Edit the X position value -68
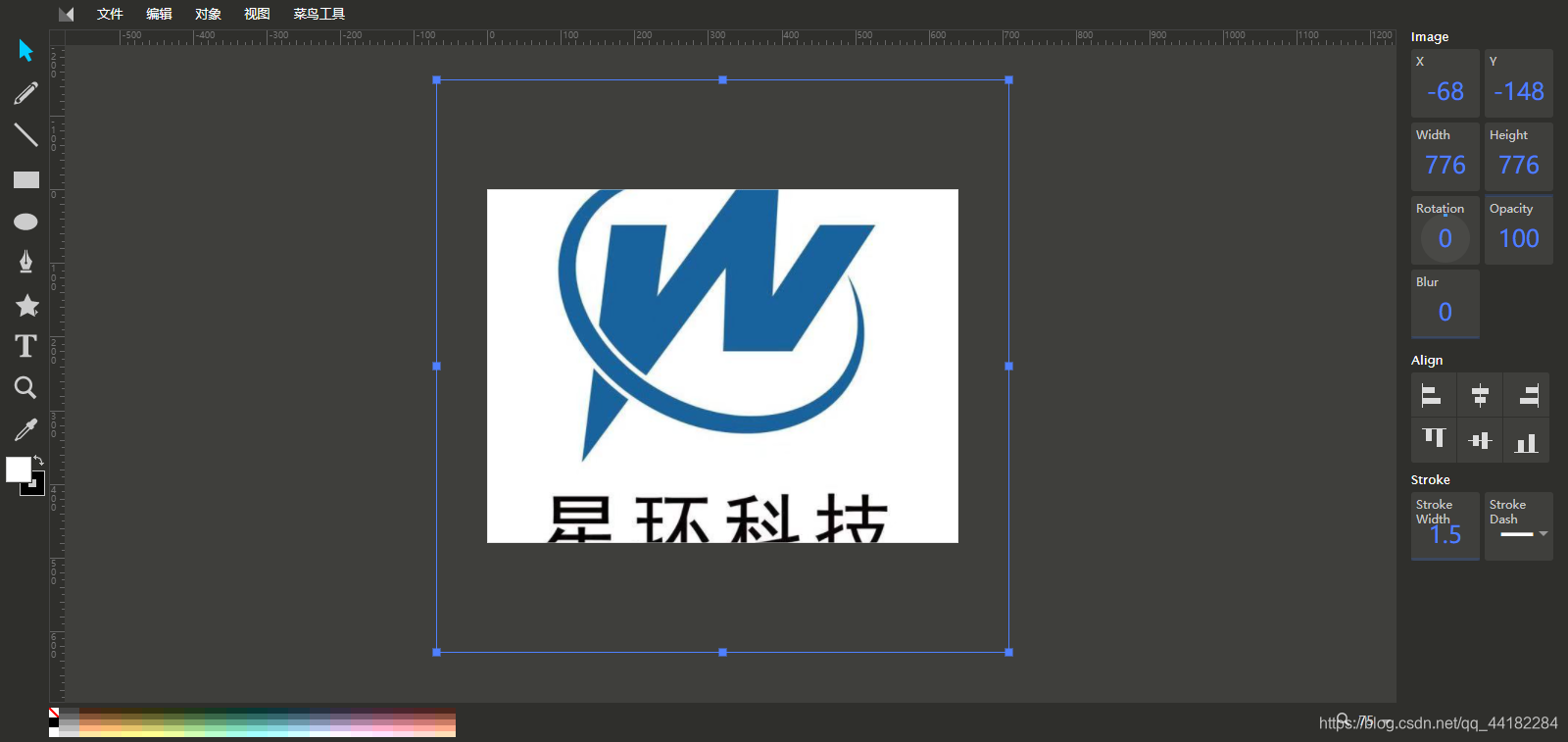Screen dimensions: 1568x742 pos(1445,91)
